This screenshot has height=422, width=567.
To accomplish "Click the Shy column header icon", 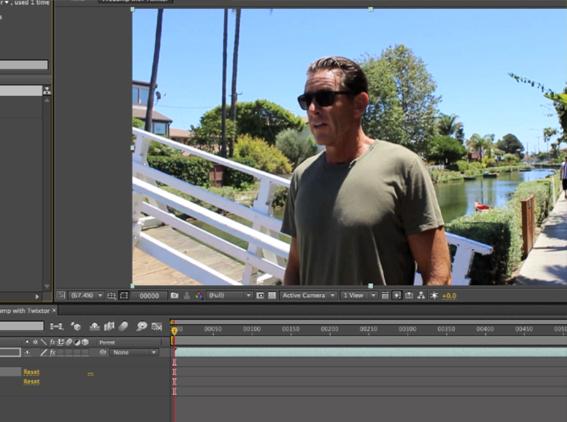I will 27,342.
